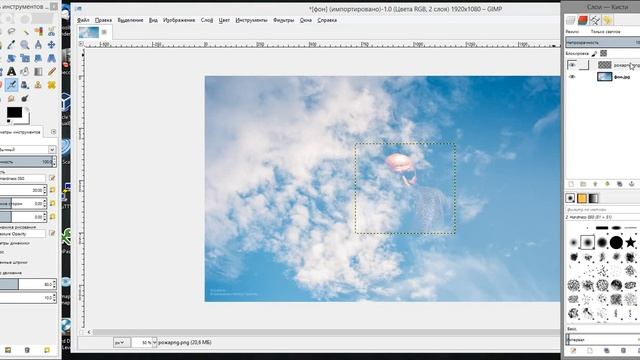Adjust the tool opacity slider

tap(28, 162)
